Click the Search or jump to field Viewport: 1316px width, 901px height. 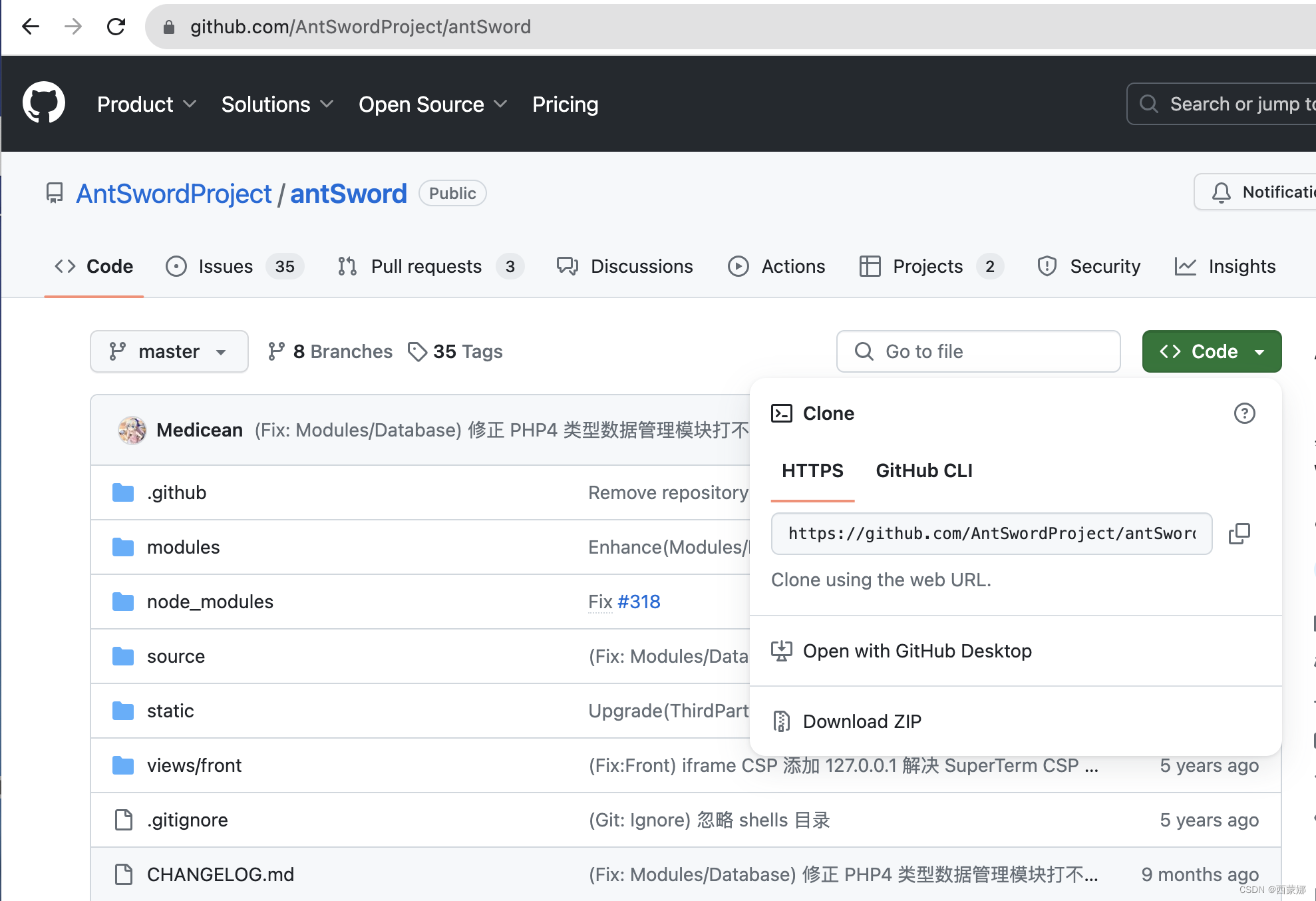[x=1222, y=104]
